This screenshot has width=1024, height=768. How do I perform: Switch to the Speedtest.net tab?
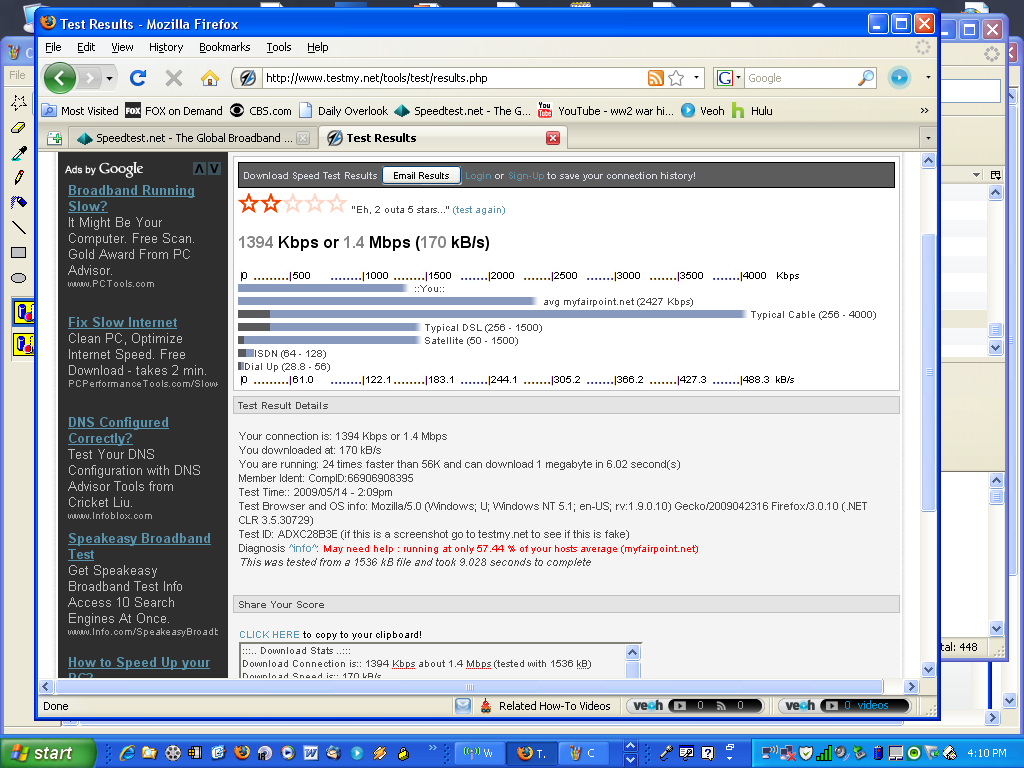tap(185, 138)
